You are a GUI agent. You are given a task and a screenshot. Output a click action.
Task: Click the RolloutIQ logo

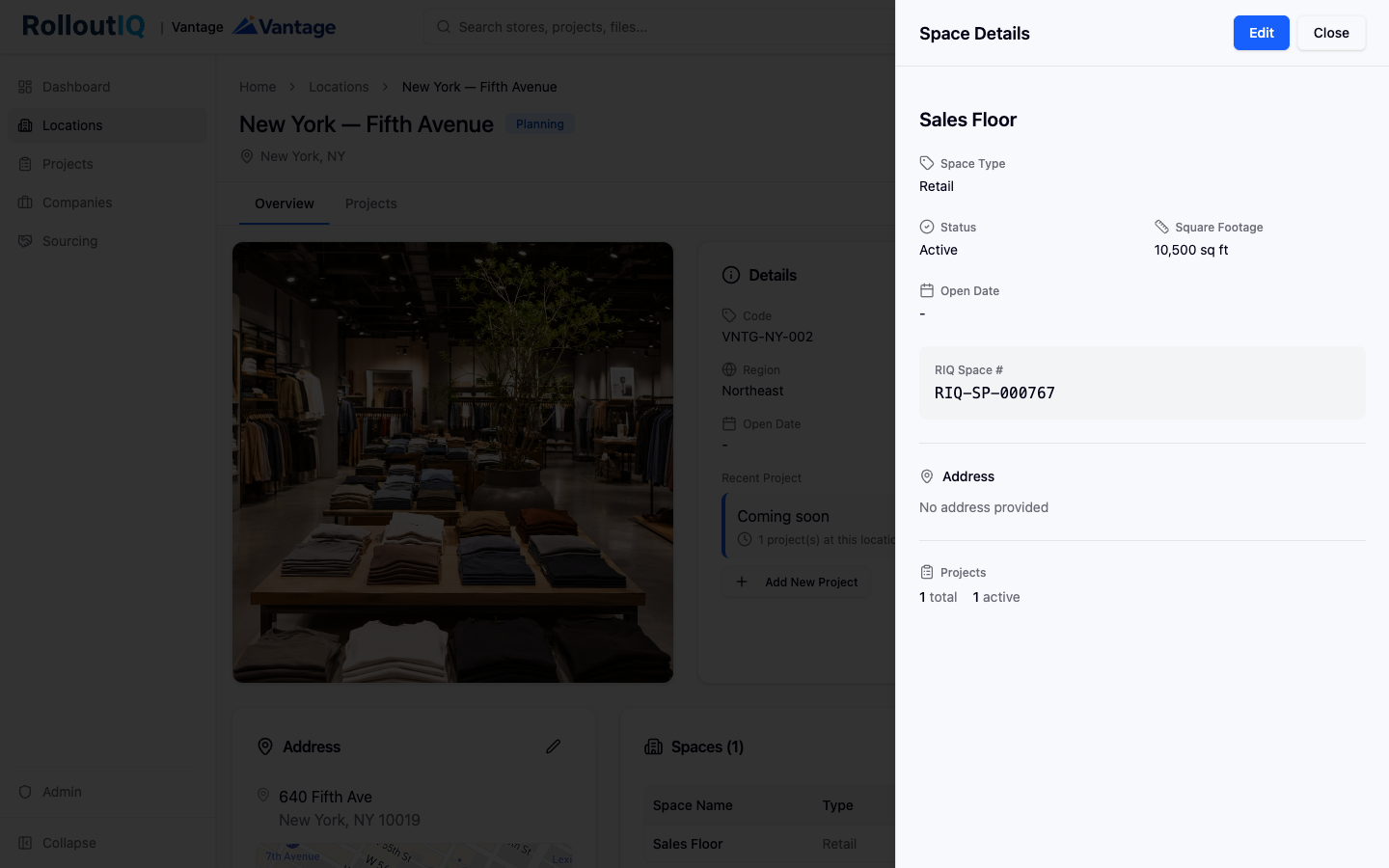(x=84, y=26)
